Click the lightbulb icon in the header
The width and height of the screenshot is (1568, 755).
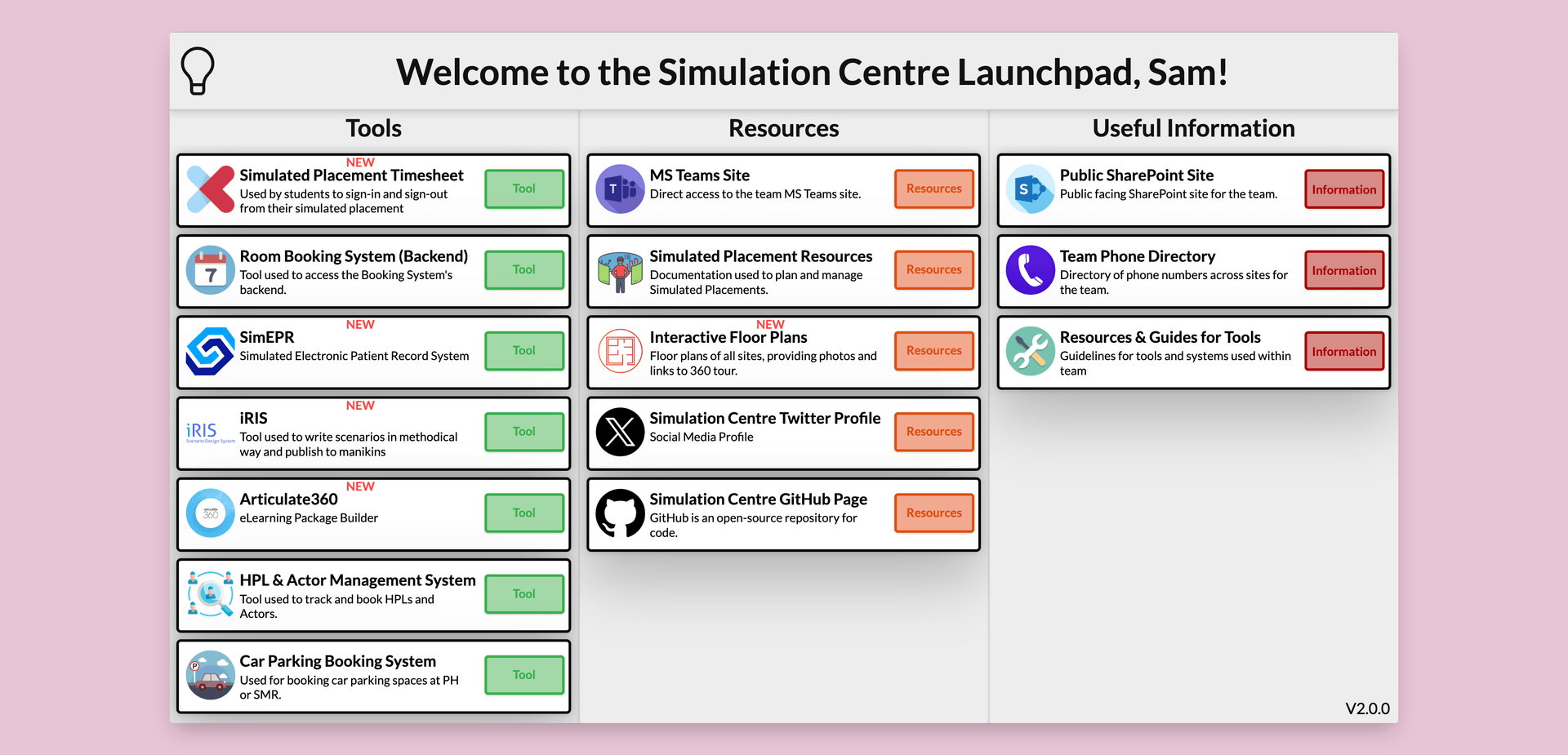click(198, 71)
